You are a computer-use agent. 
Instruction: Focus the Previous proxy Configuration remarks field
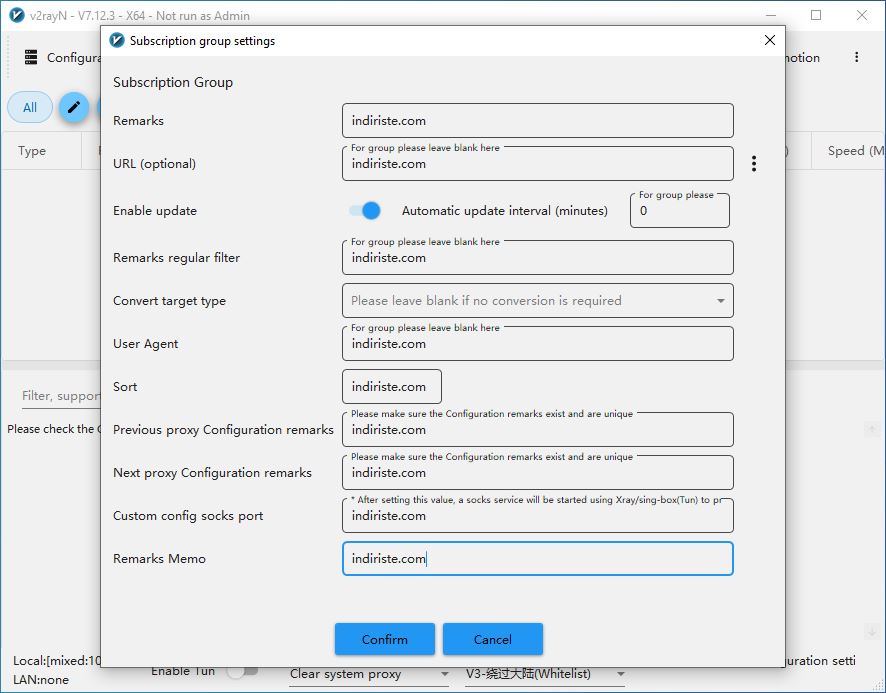pos(537,430)
